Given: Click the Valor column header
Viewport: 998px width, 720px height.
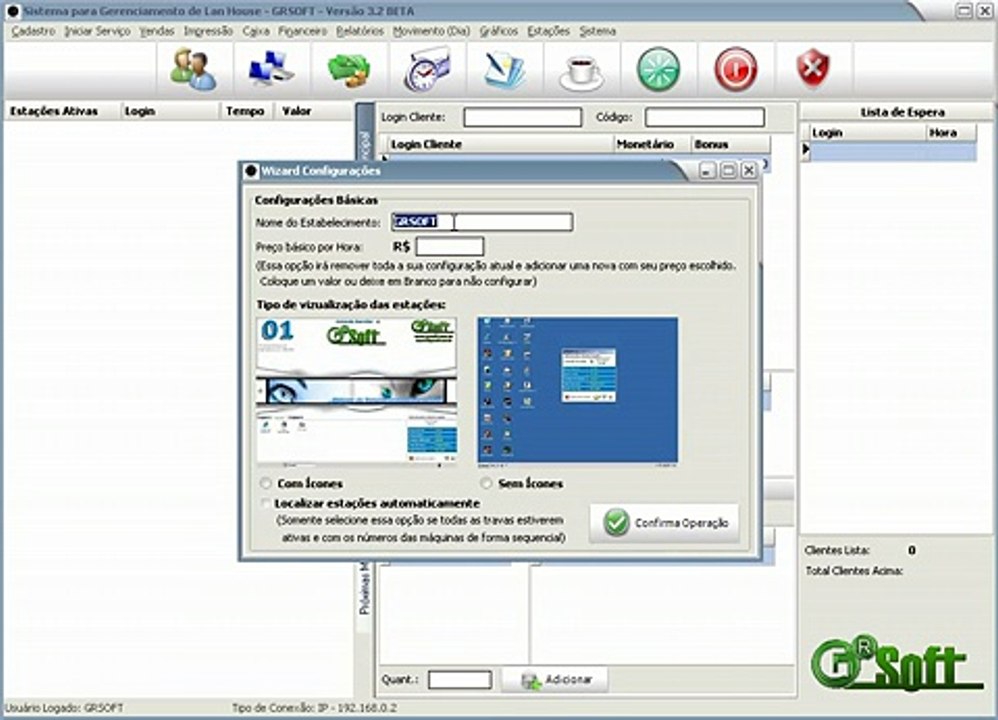Looking at the screenshot, I should [314, 111].
